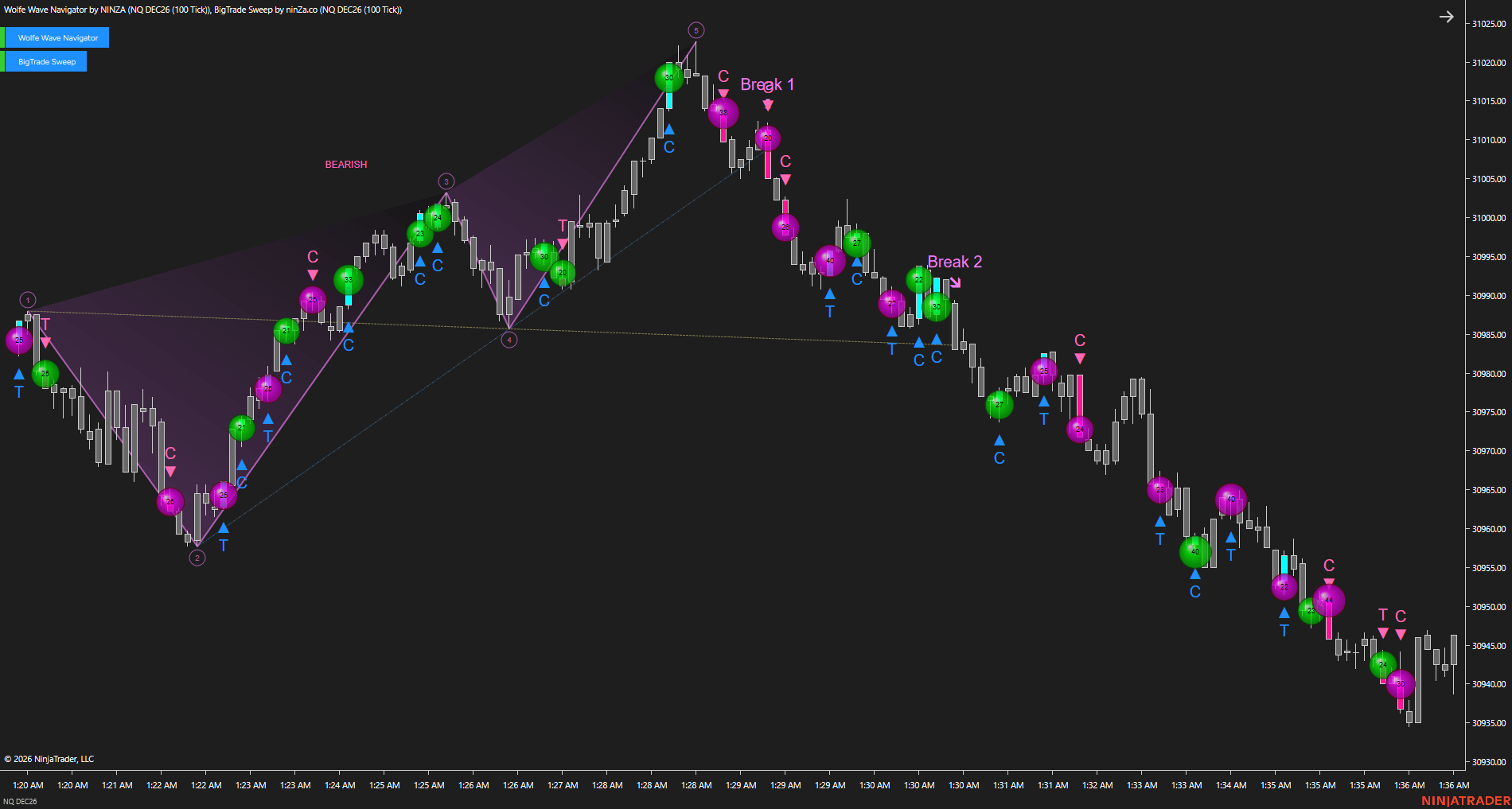Select the BEARISH pattern label

click(x=346, y=165)
